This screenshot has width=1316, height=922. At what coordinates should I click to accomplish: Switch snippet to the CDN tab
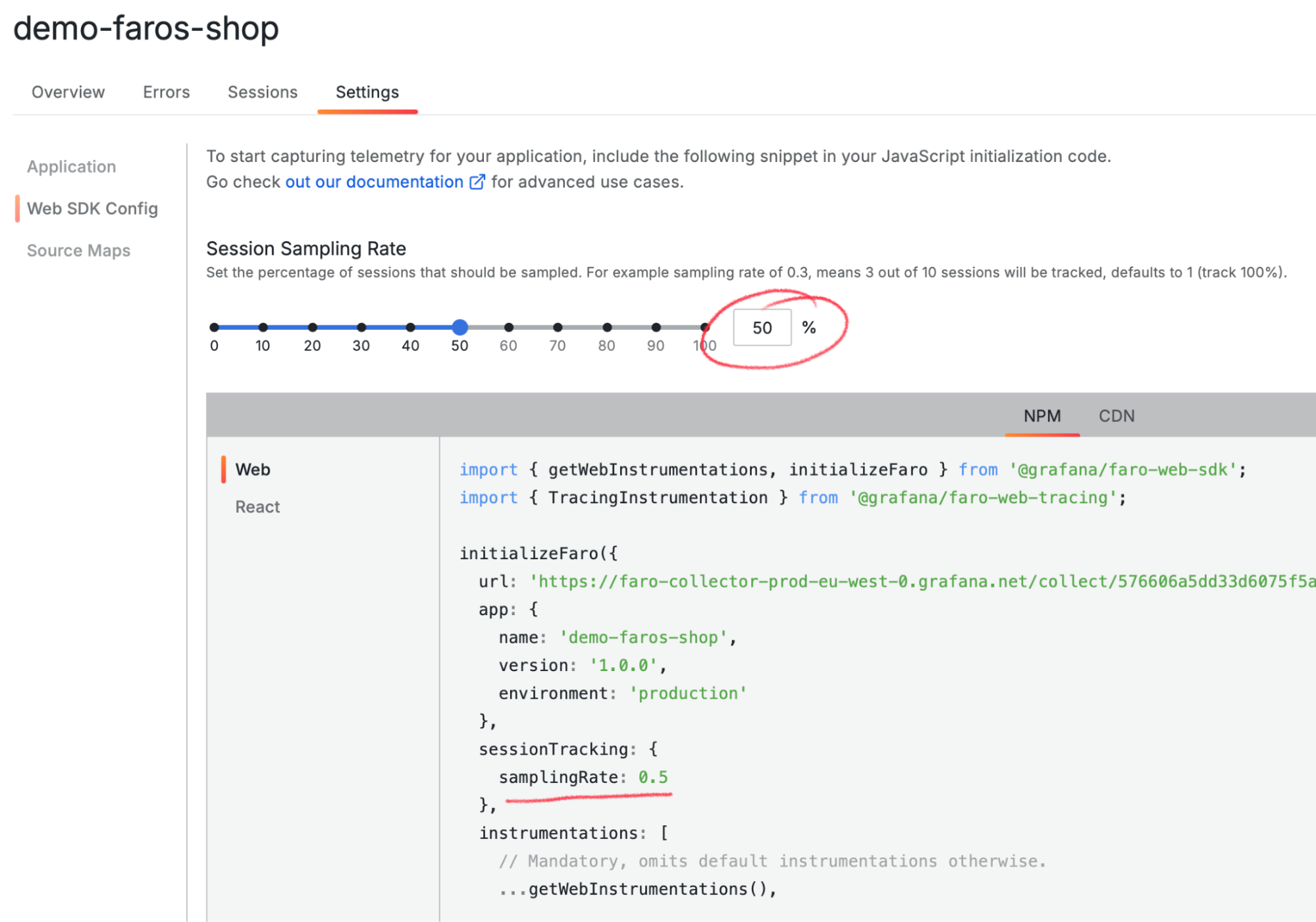tap(1116, 416)
